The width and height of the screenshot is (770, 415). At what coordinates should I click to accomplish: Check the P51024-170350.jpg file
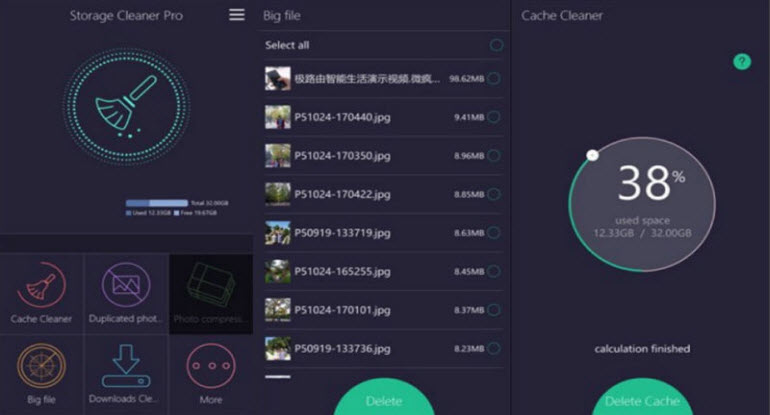pos(494,156)
